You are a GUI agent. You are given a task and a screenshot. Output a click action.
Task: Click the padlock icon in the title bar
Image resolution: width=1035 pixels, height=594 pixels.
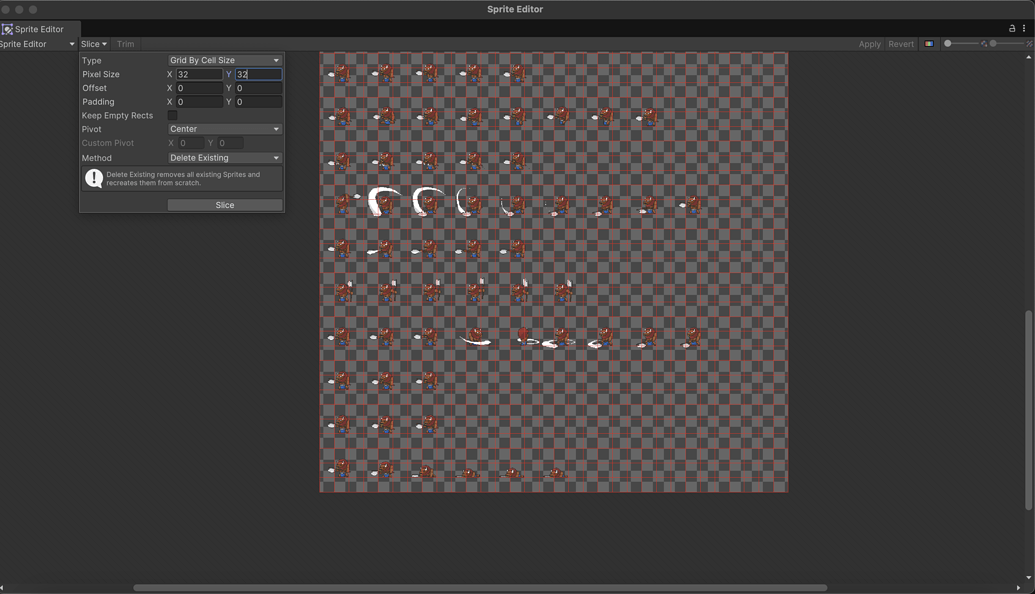tap(1012, 28)
